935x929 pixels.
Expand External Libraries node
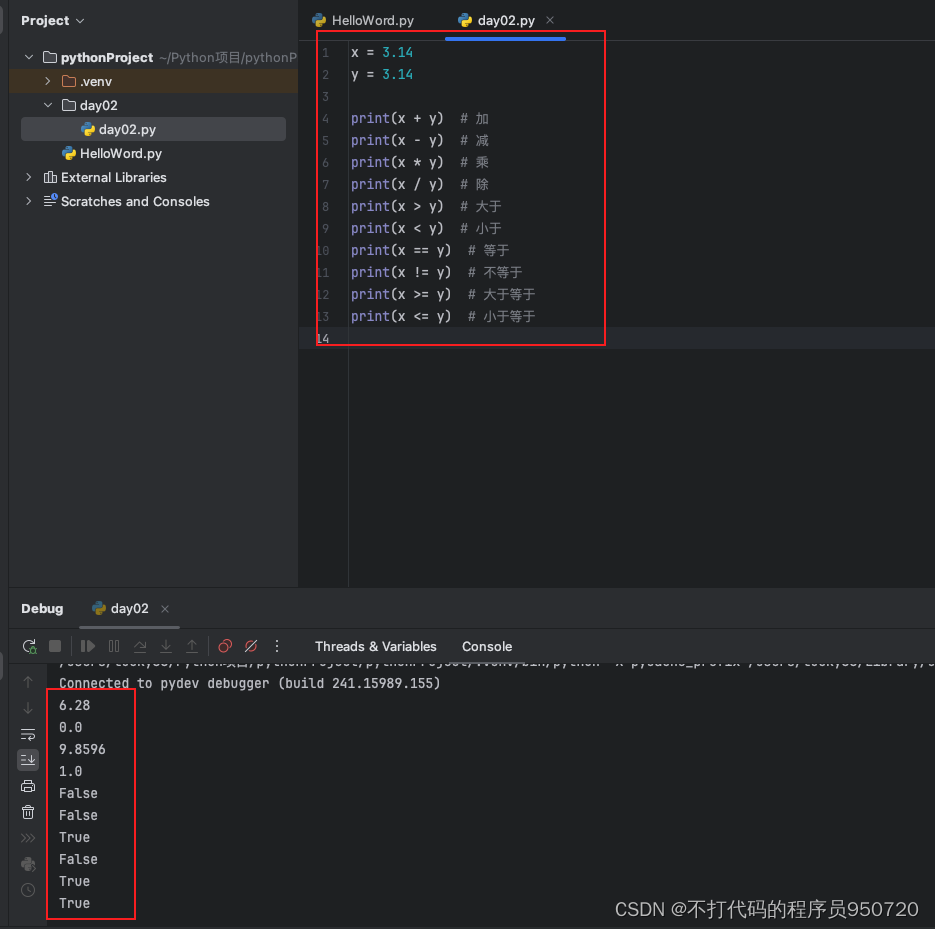coord(29,177)
